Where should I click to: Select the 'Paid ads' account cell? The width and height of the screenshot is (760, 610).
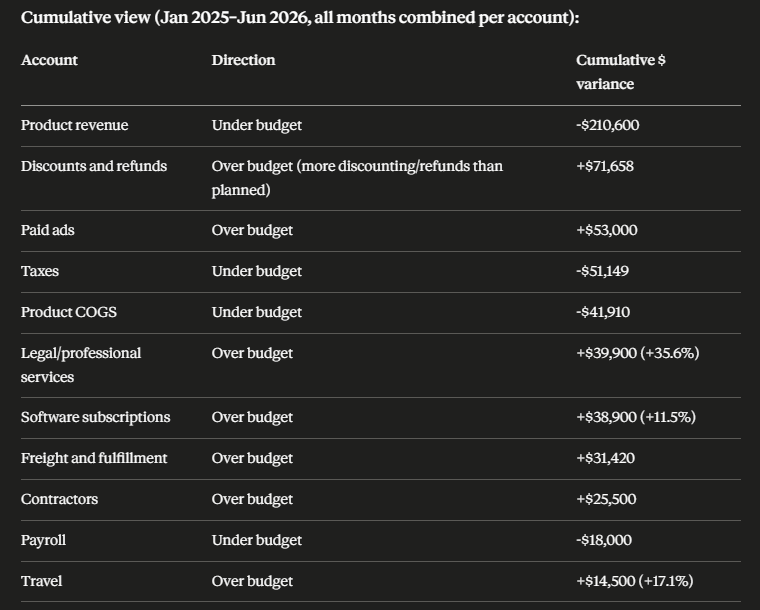[48, 230]
